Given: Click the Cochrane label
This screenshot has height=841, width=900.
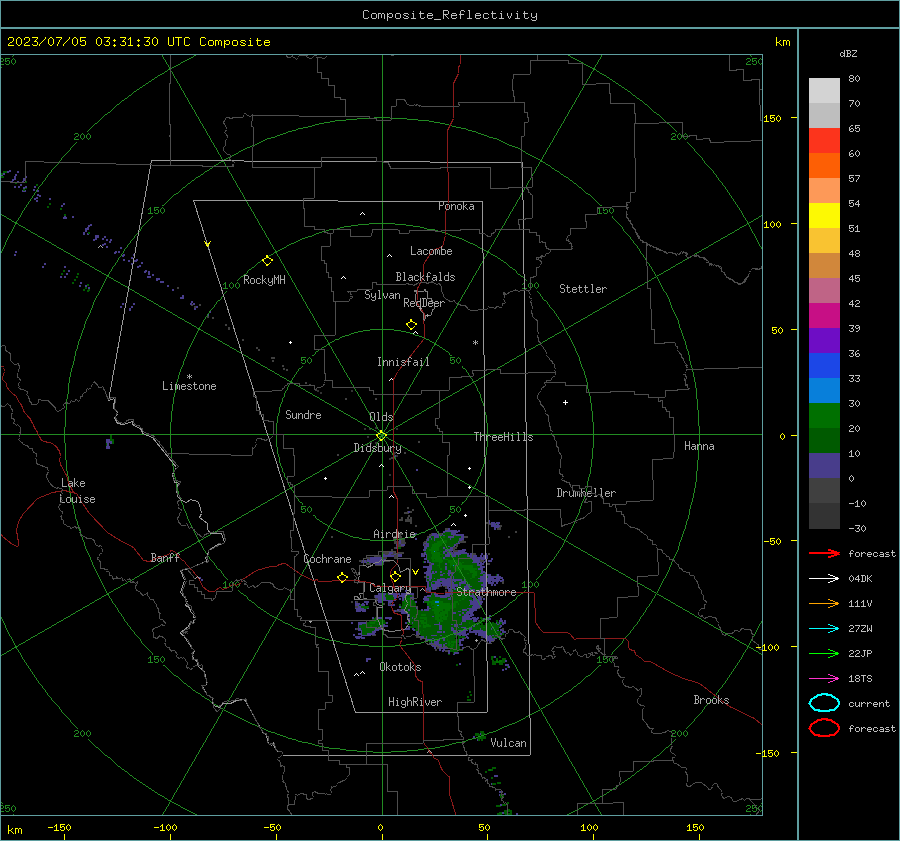Looking at the screenshot, I should point(327,559).
